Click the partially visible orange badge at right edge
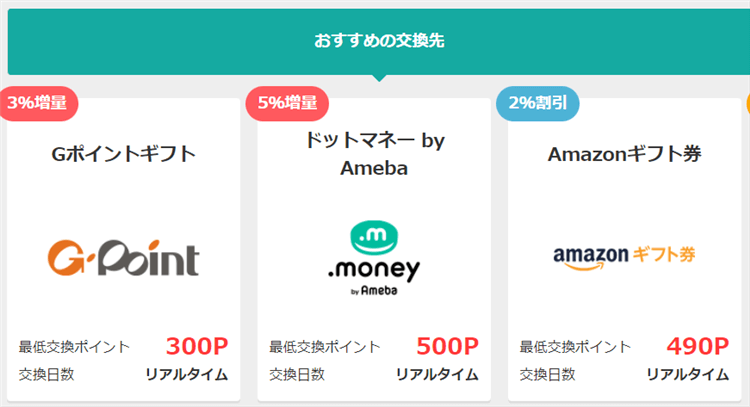Viewport: 750px width, 407px height. click(746, 102)
